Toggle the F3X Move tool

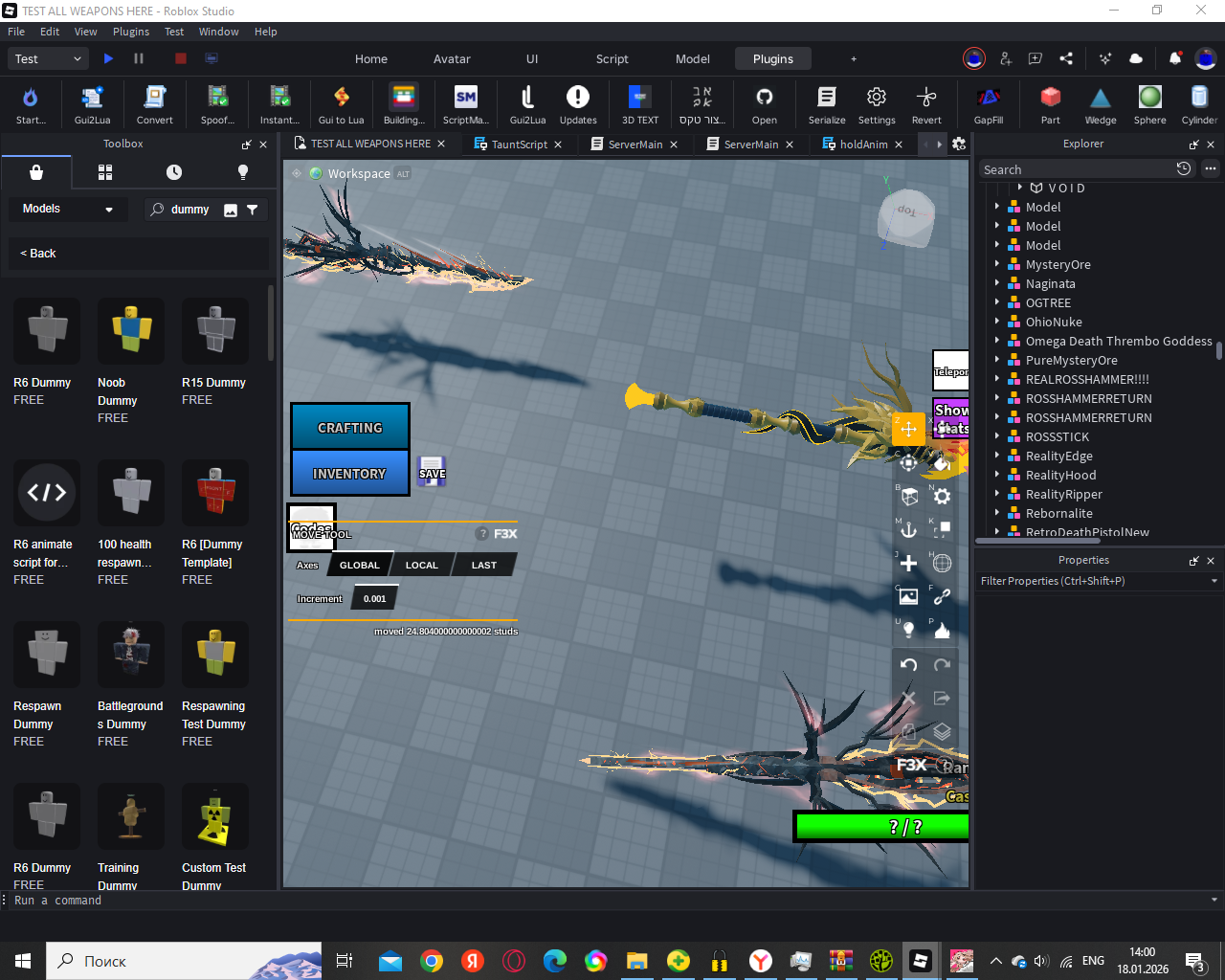(908, 429)
